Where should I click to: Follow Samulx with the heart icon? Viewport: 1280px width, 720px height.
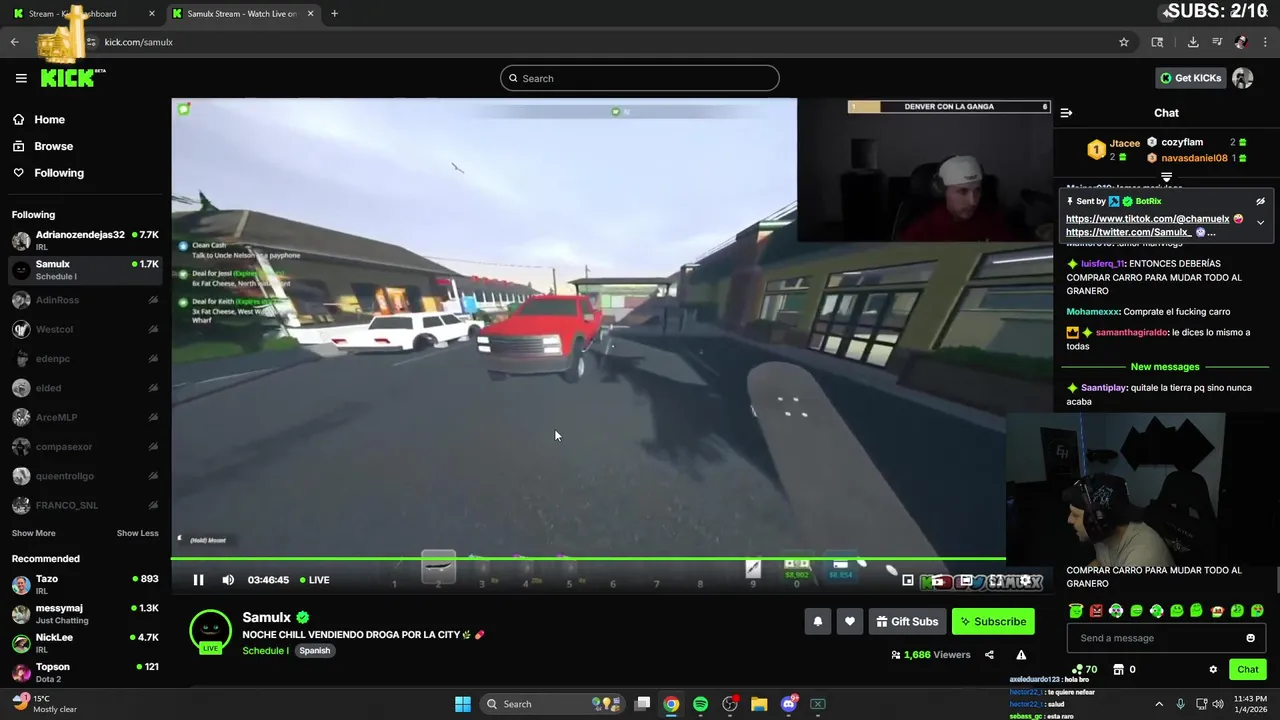point(850,621)
